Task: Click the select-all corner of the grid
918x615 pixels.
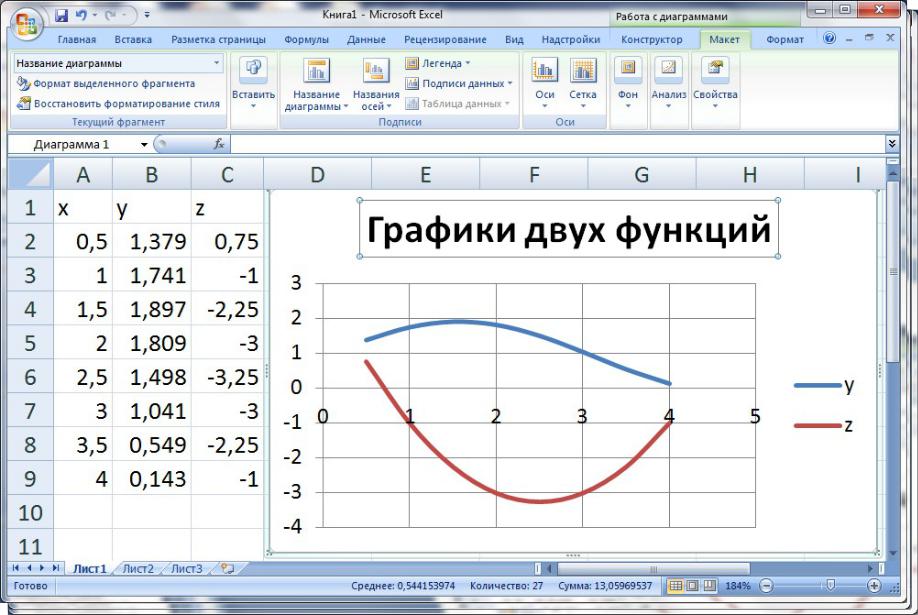Action: click(30, 175)
